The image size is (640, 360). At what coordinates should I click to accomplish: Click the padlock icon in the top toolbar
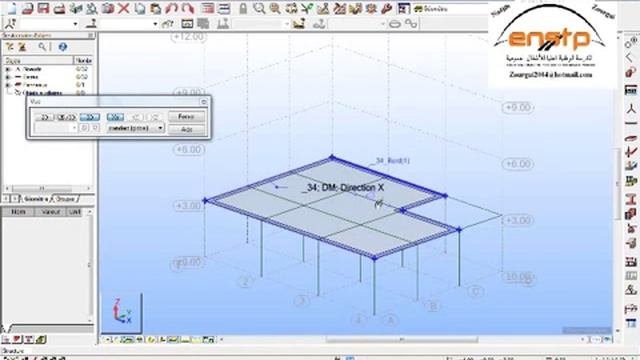243,8
